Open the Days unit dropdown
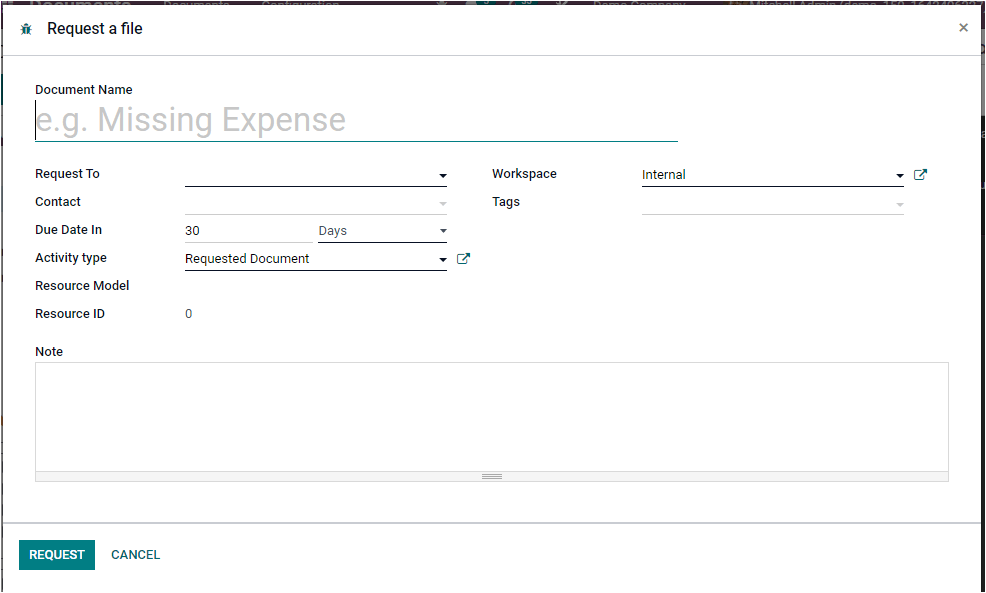Image resolution: width=986 pixels, height=593 pixels. click(x=382, y=231)
